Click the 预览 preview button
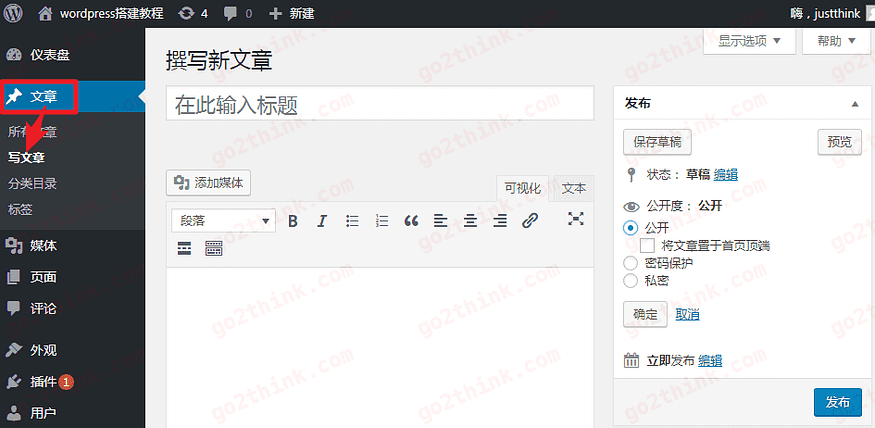 tap(839, 142)
